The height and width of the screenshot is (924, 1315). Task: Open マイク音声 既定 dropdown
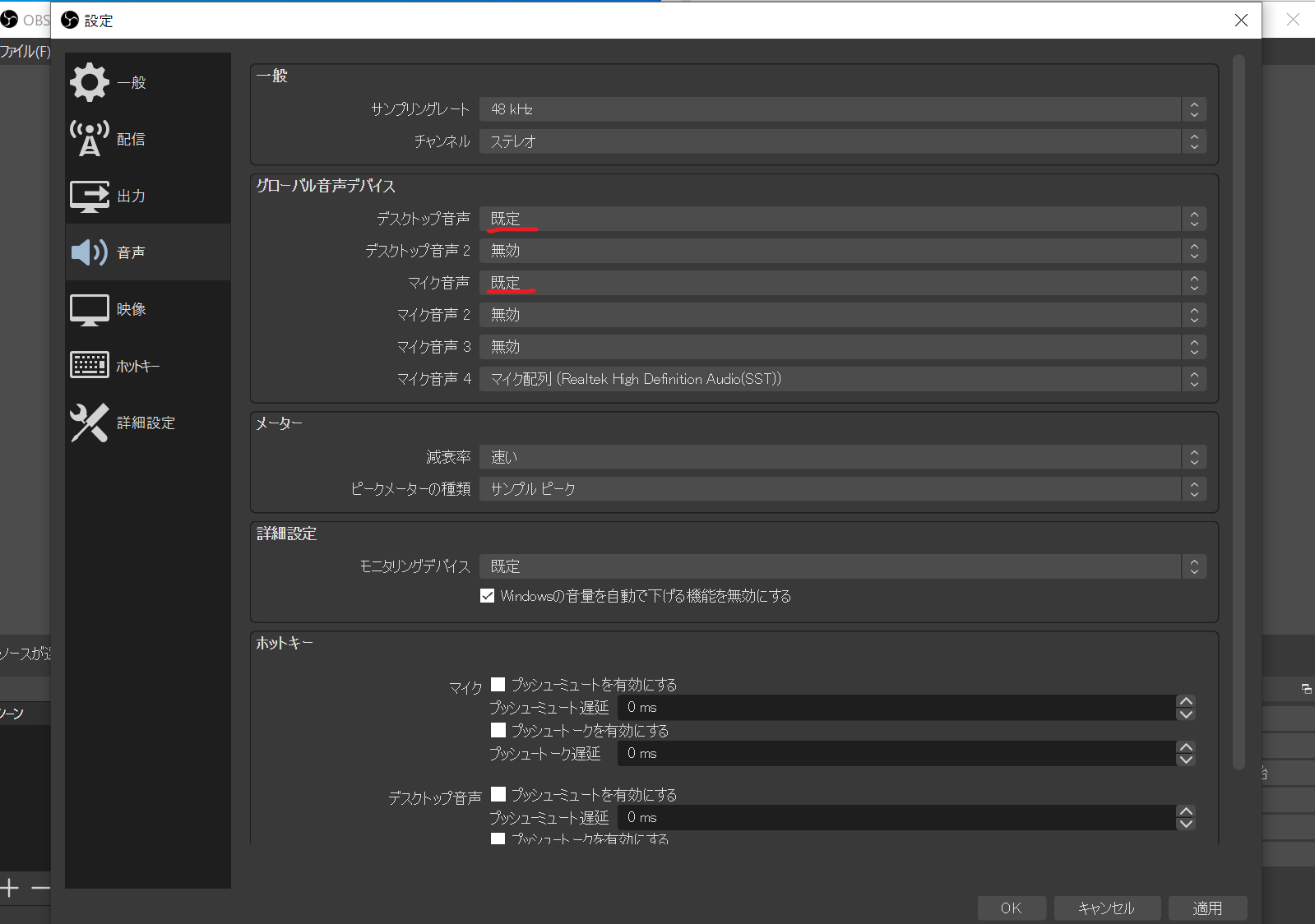[843, 283]
